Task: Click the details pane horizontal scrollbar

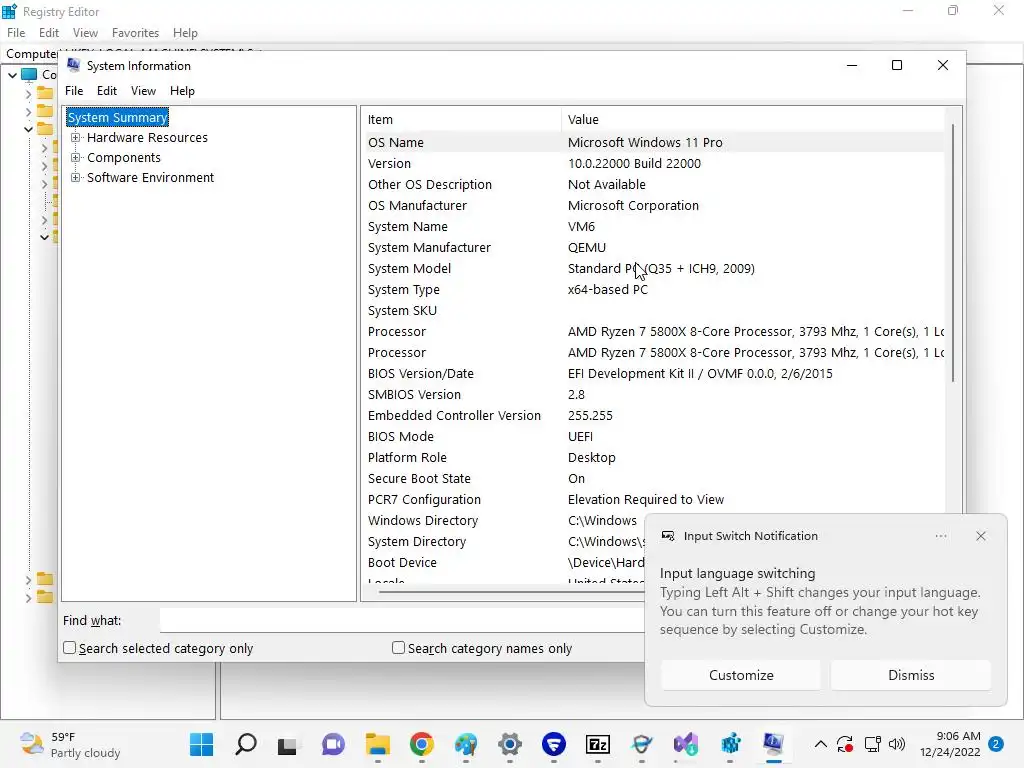Action: pos(509,592)
